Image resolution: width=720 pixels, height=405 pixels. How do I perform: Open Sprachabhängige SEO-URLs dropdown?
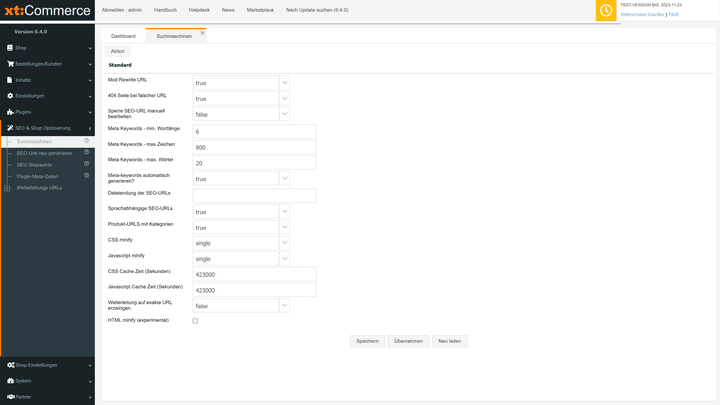point(284,212)
